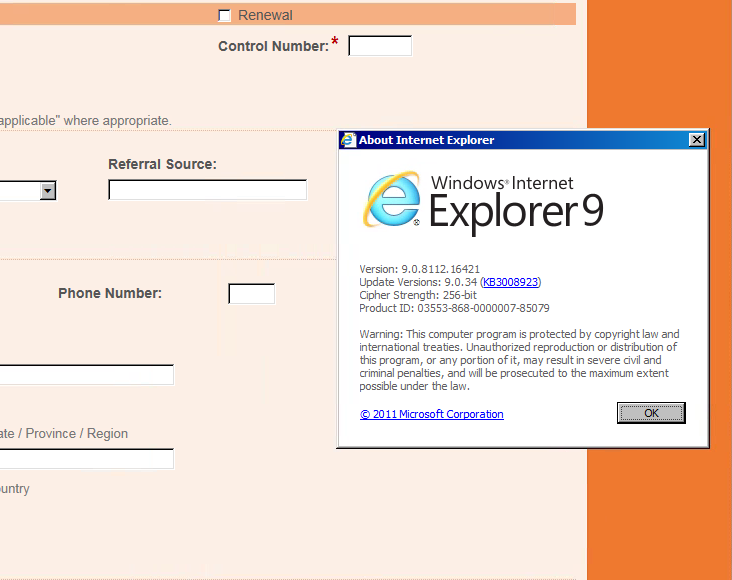This screenshot has height=580, width=732.
Task: Close the About Internet Explorer dialog
Action: 697,140
